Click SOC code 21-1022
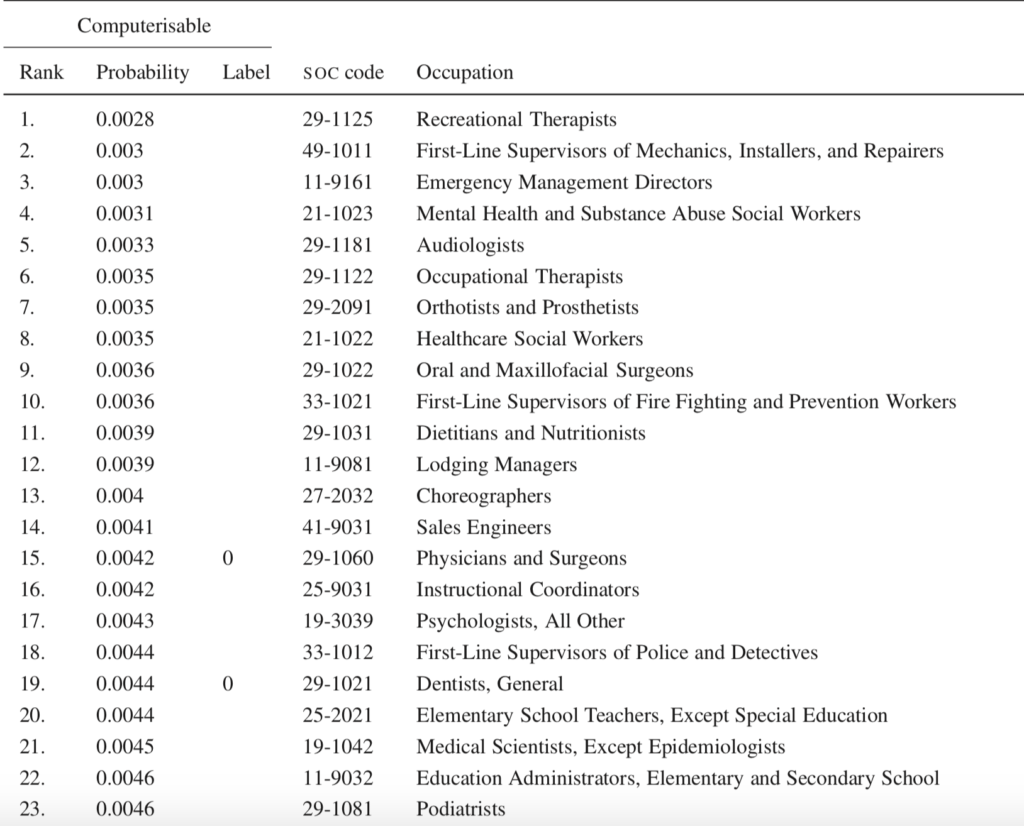1024x826 pixels. coord(337,339)
